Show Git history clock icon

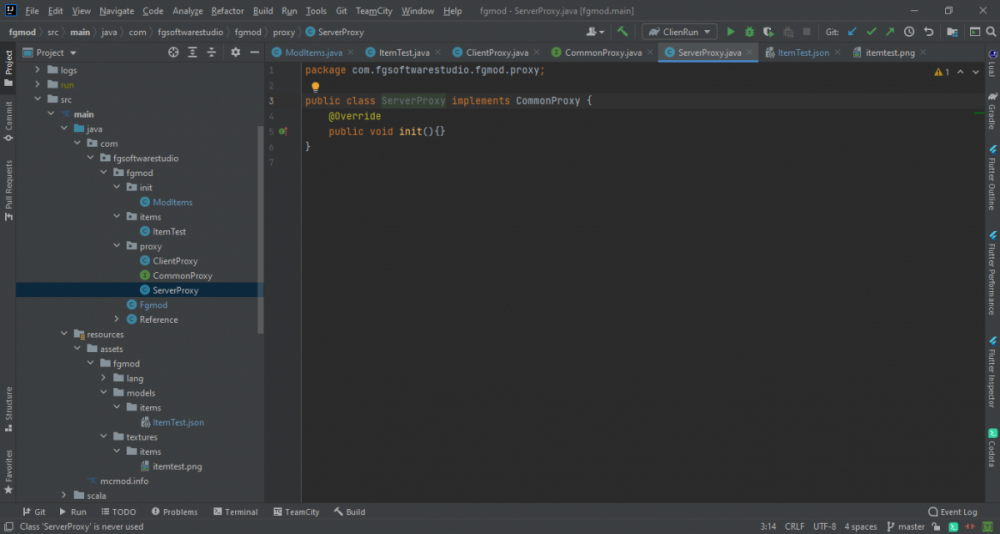(909, 31)
